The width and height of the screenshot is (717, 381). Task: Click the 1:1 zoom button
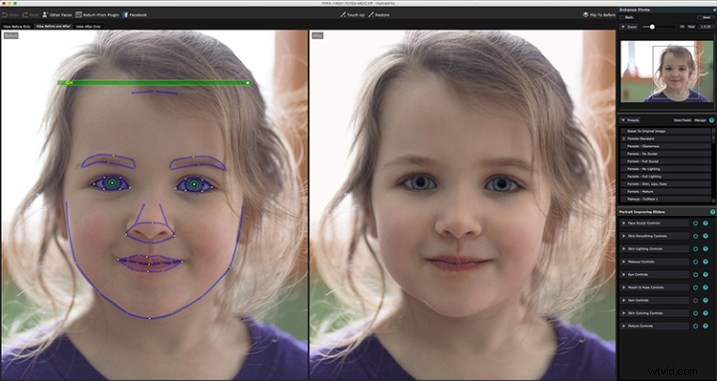tap(707, 27)
